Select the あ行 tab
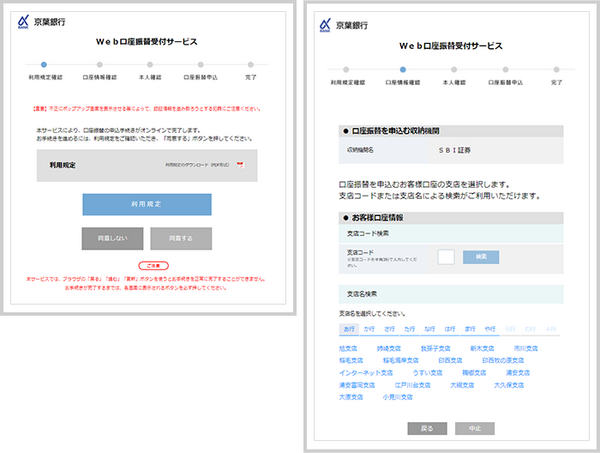Viewport: 600px width, 453px height. click(x=349, y=329)
